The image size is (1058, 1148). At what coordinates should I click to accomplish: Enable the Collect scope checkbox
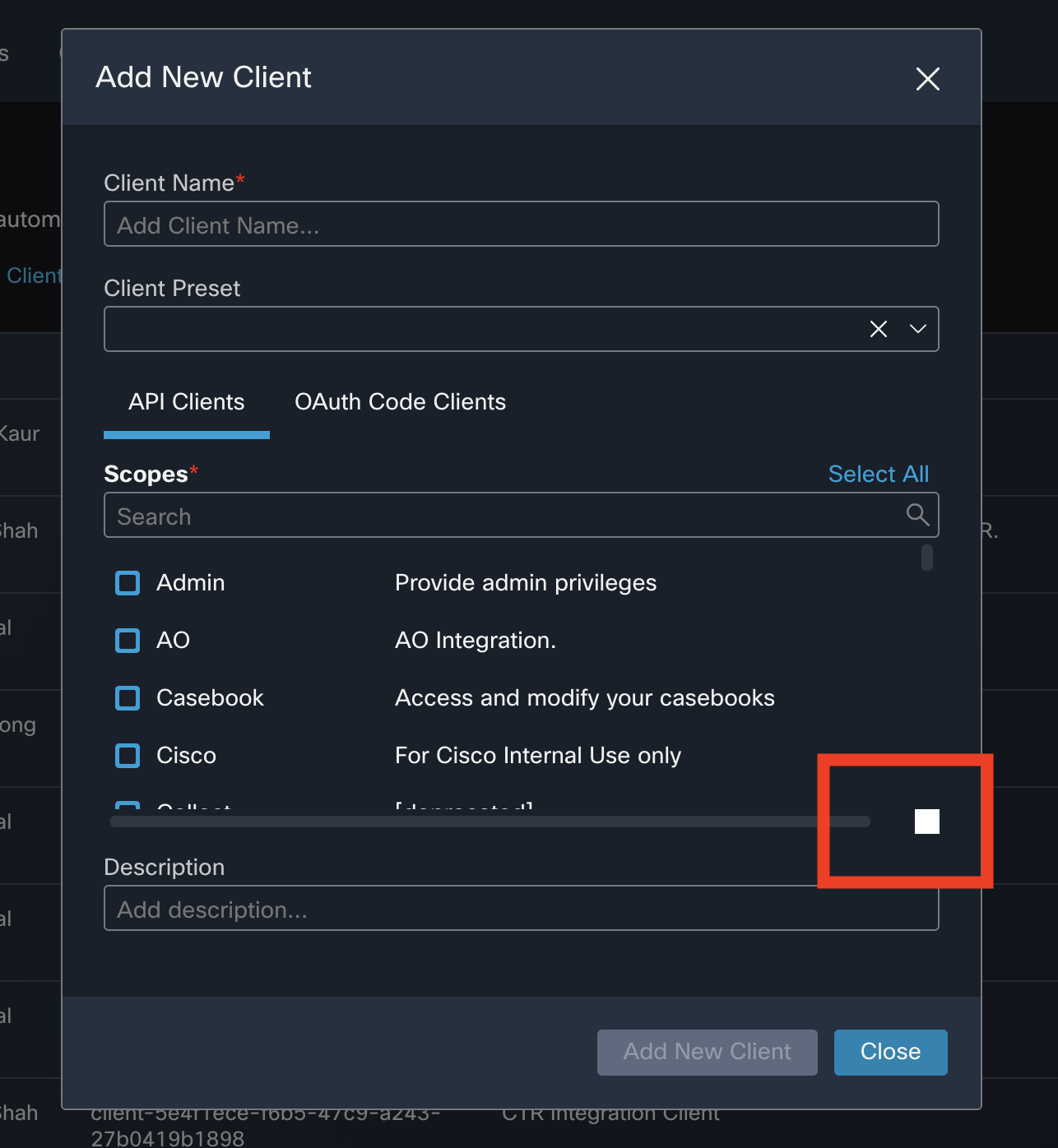coord(128,808)
